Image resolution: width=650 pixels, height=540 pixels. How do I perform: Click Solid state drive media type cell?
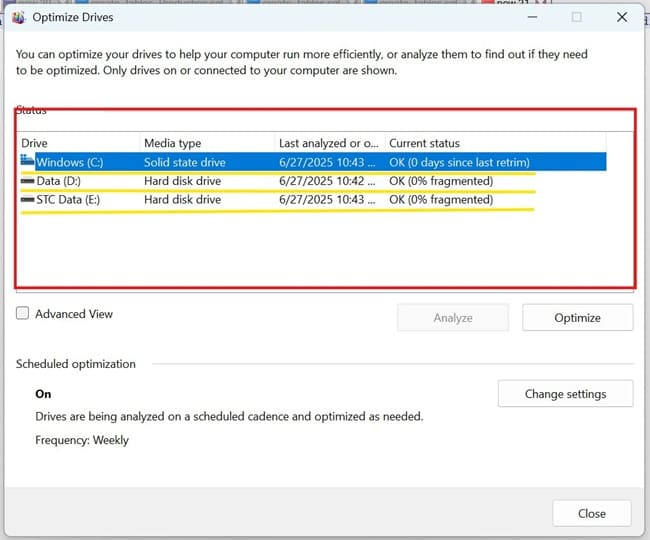click(184, 162)
